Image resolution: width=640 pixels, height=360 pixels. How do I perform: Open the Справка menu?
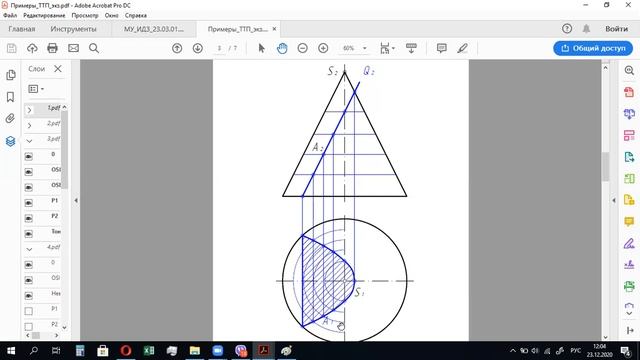click(x=136, y=15)
